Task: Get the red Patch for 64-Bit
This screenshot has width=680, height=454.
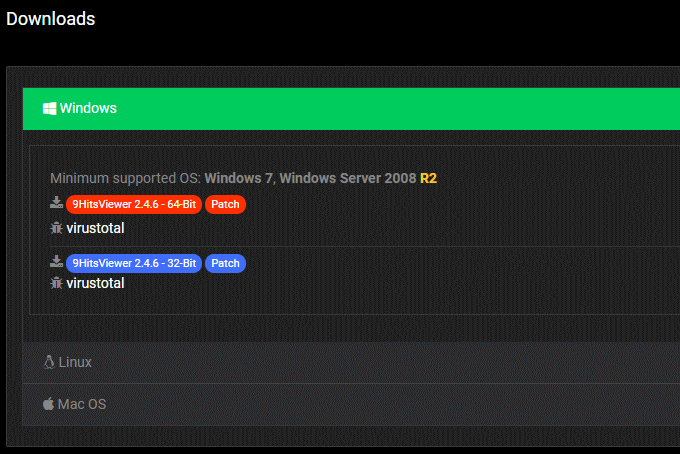Action: (226, 204)
